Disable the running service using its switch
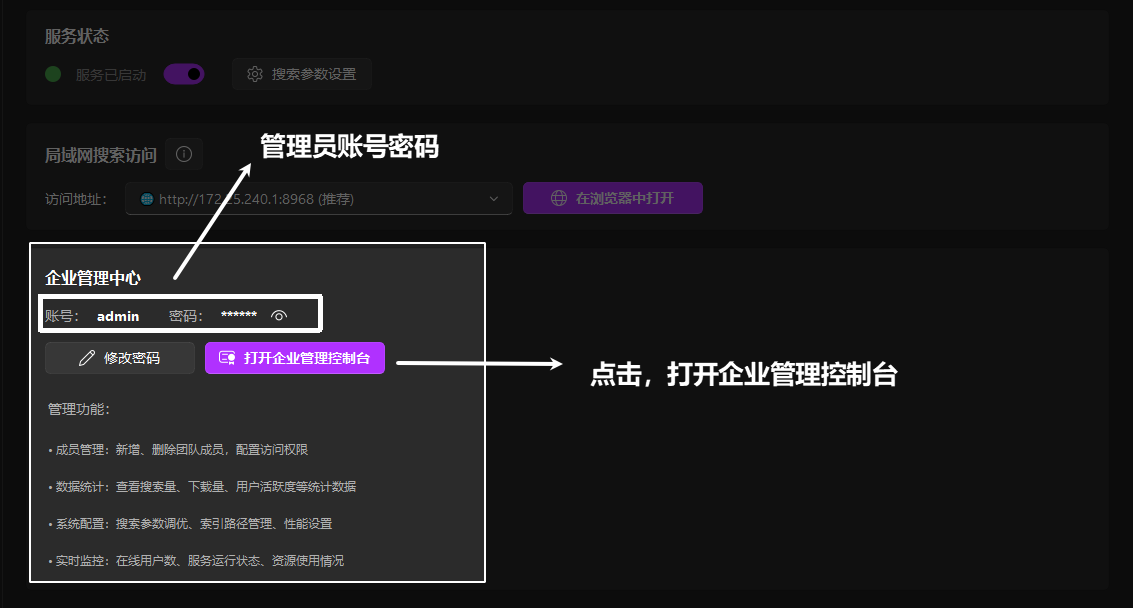The image size is (1133, 608). click(184, 73)
